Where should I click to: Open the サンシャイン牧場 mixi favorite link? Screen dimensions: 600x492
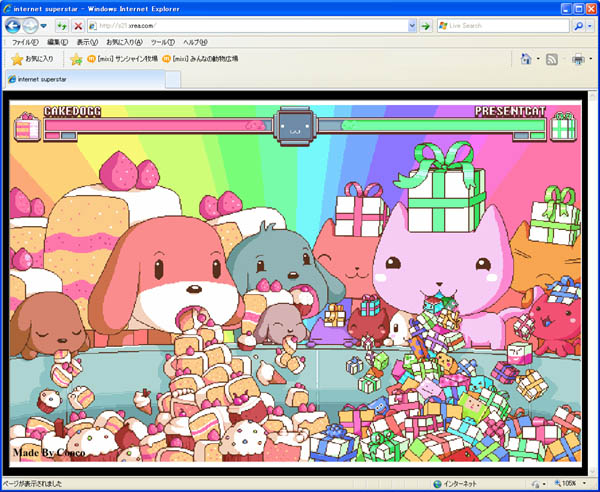tap(122, 59)
